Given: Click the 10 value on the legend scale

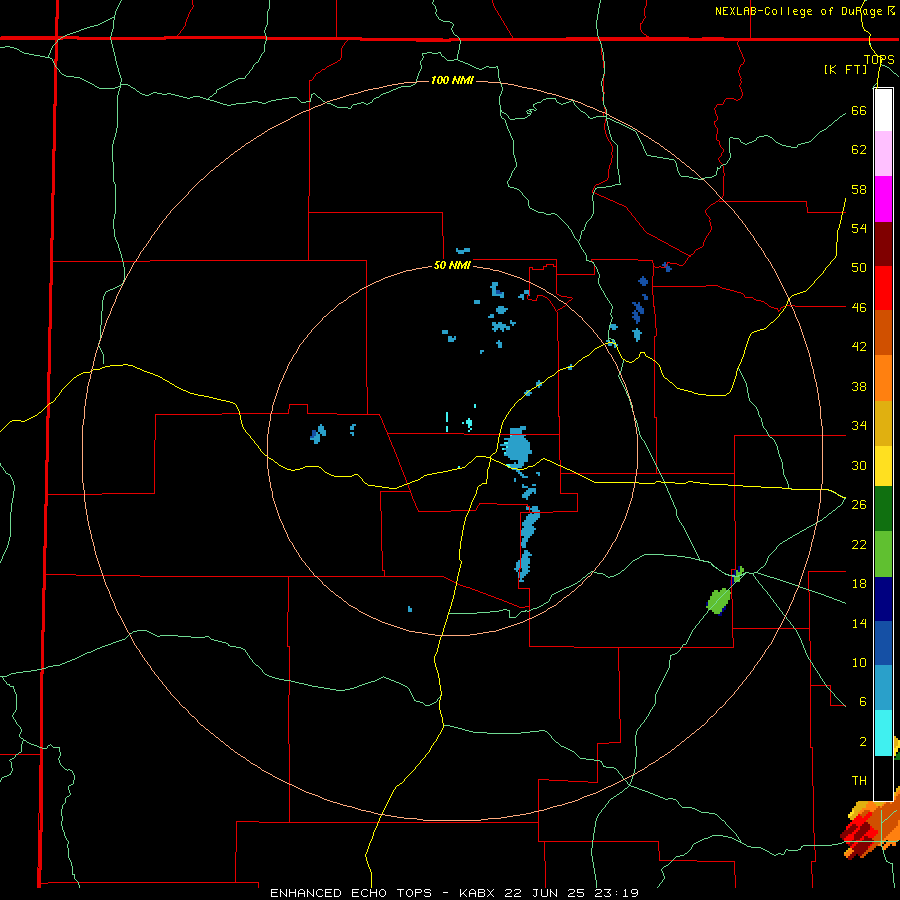Looking at the screenshot, I should click(859, 662).
